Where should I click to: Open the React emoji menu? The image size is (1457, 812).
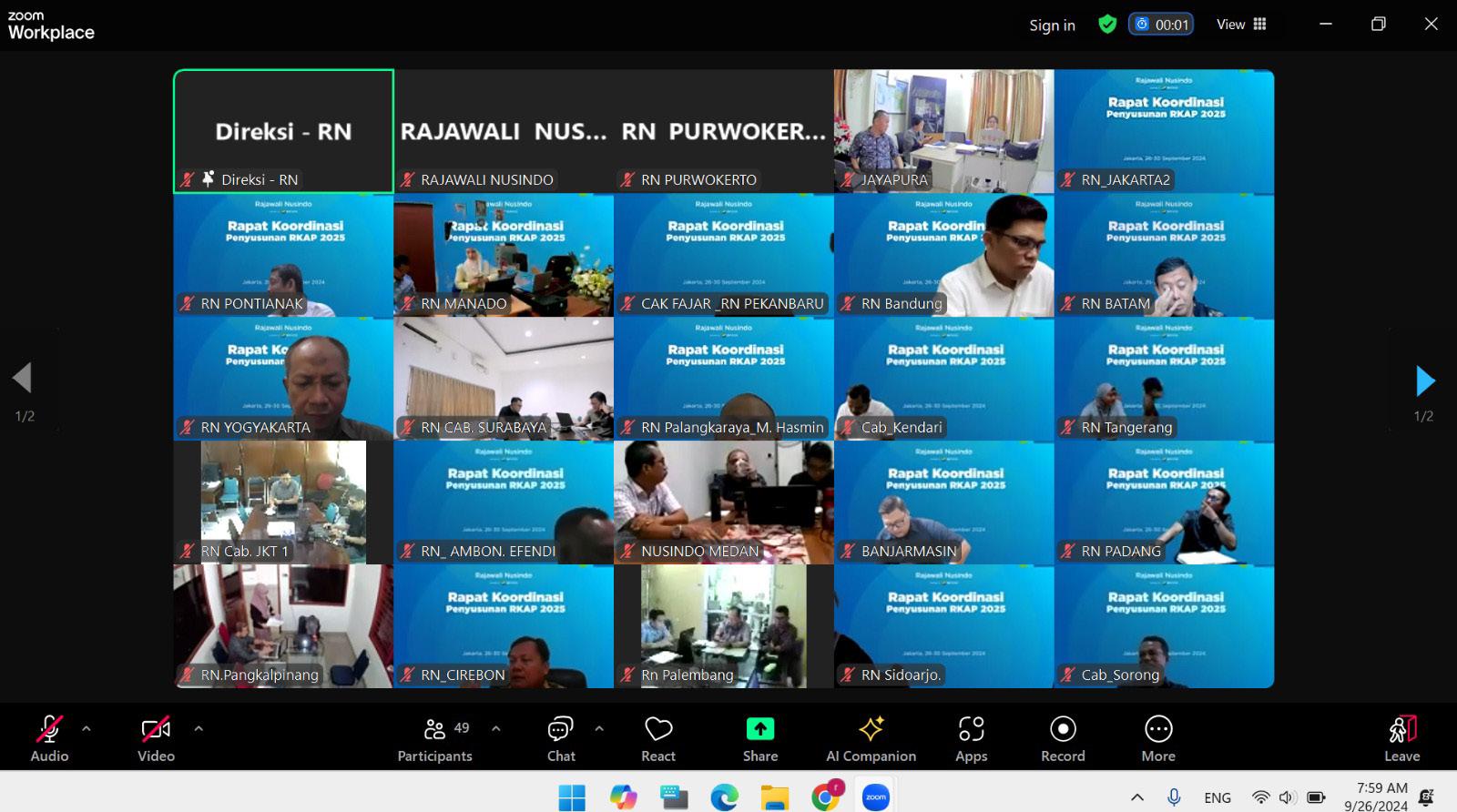click(x=658, y=738)
